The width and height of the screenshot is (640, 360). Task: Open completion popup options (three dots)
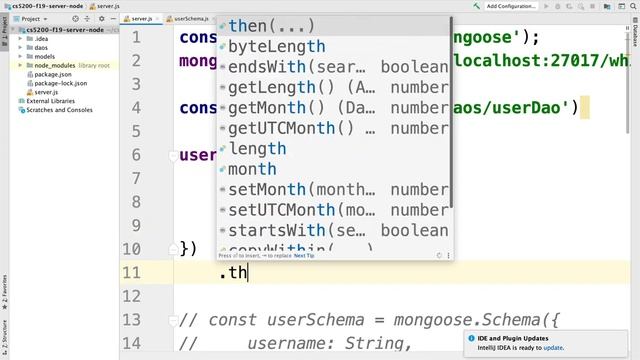[448, 256]
